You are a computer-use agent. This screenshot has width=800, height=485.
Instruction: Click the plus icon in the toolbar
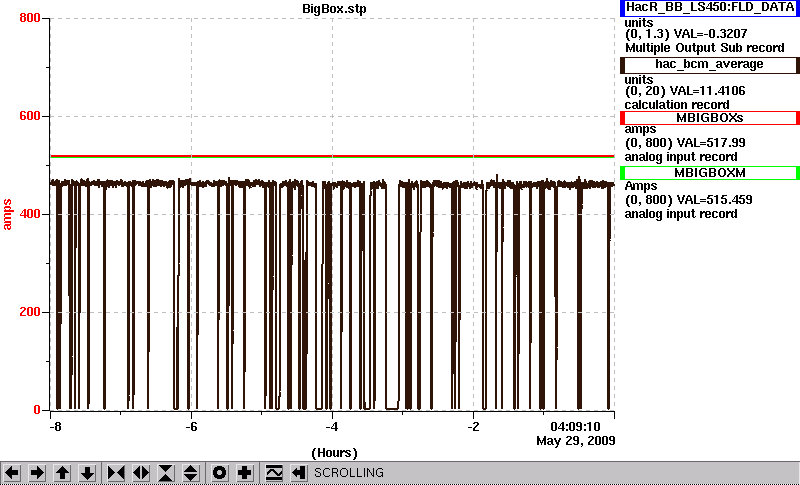point(244,473)
